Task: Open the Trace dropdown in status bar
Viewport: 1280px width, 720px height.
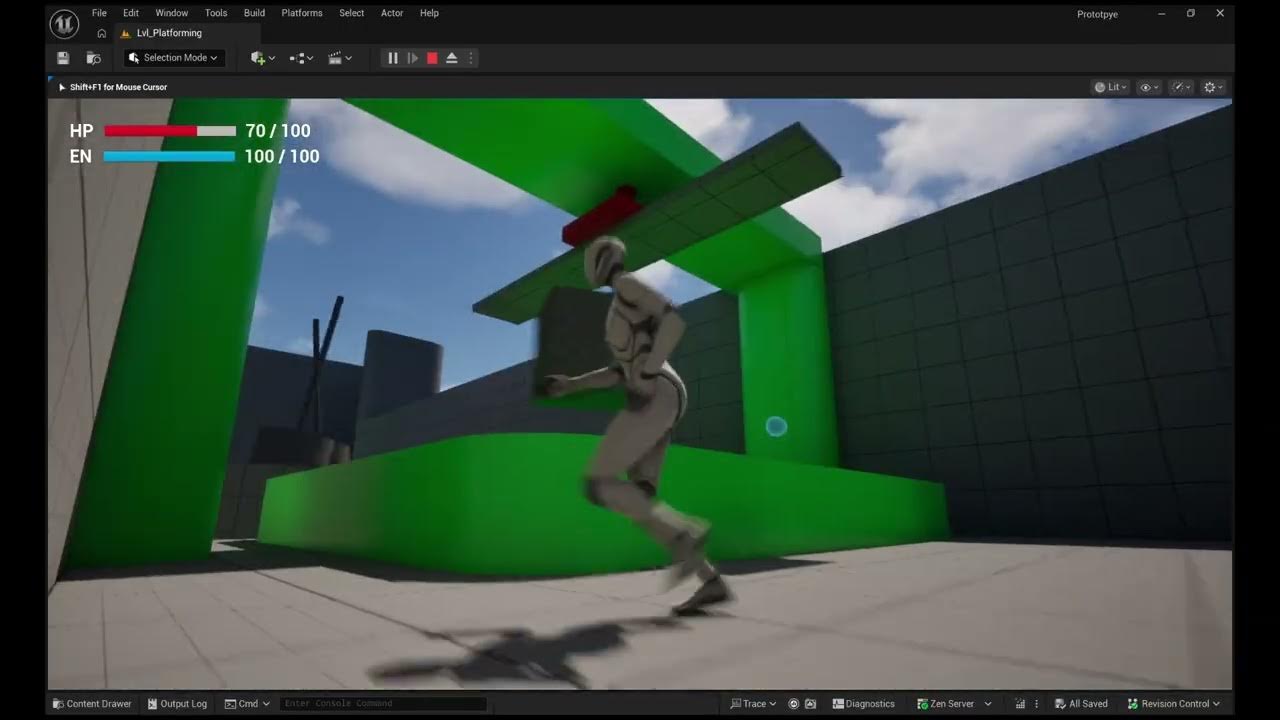Action: point(754,704)
